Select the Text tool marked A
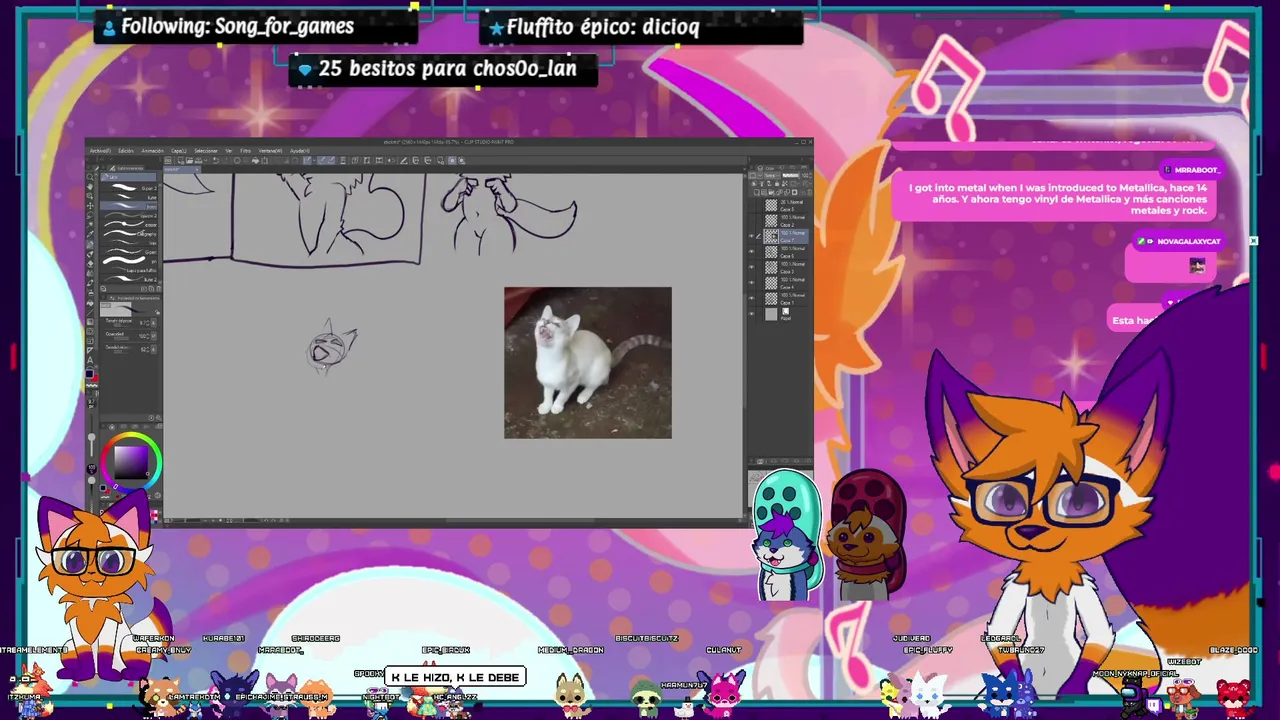 90,360
